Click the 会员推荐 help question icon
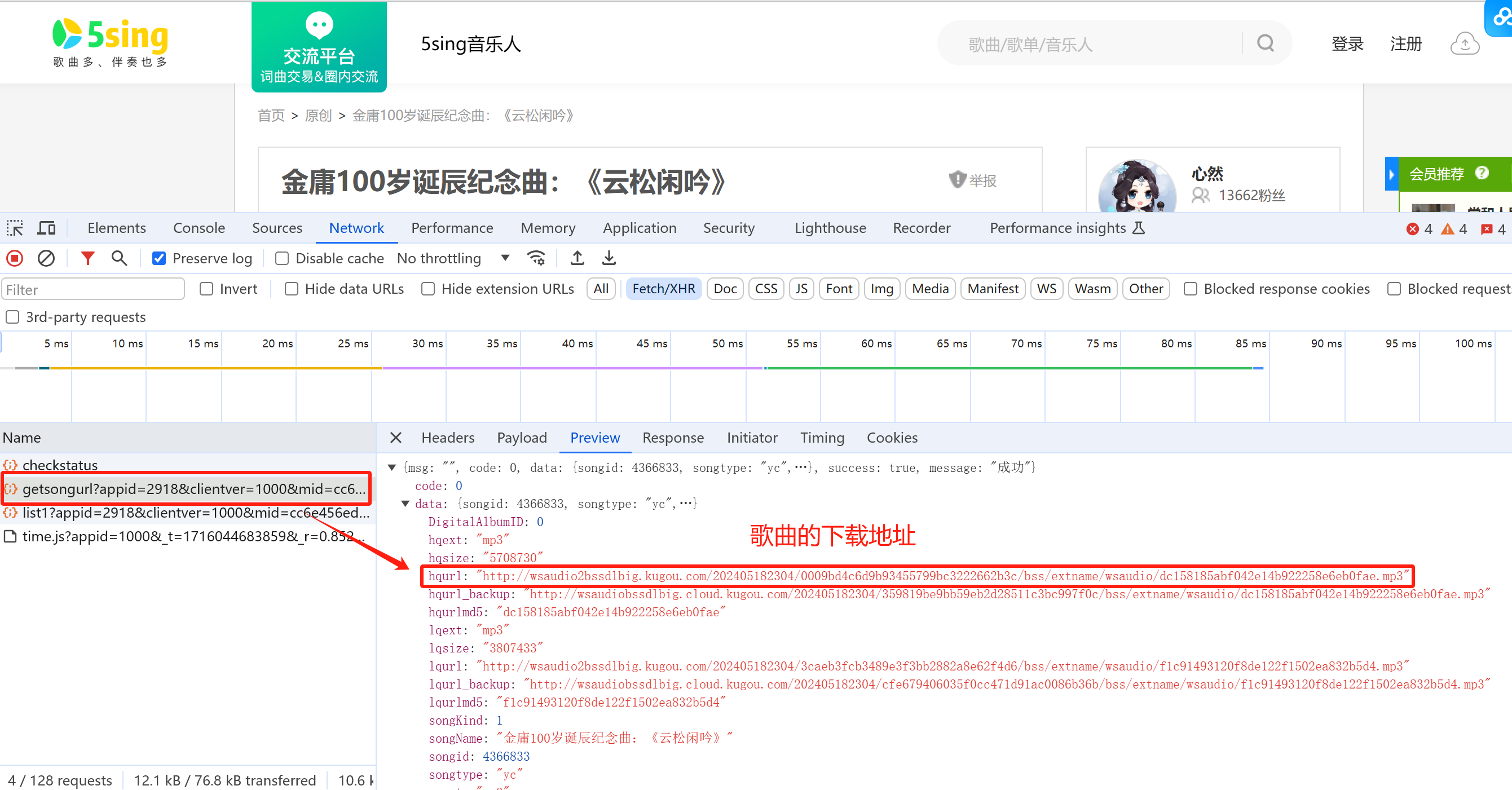This screenshot has width=1512, height=790. coord(1482,173)
